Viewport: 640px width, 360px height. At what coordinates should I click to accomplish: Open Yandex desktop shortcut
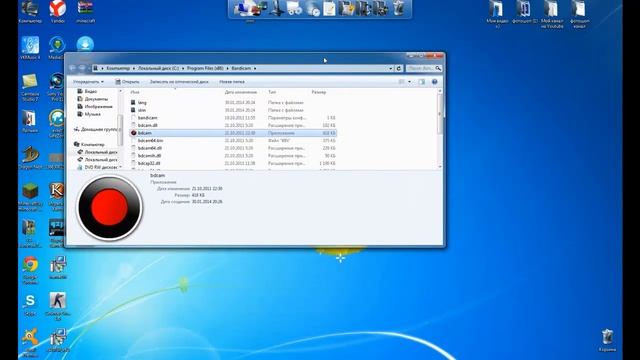(58, 12)
